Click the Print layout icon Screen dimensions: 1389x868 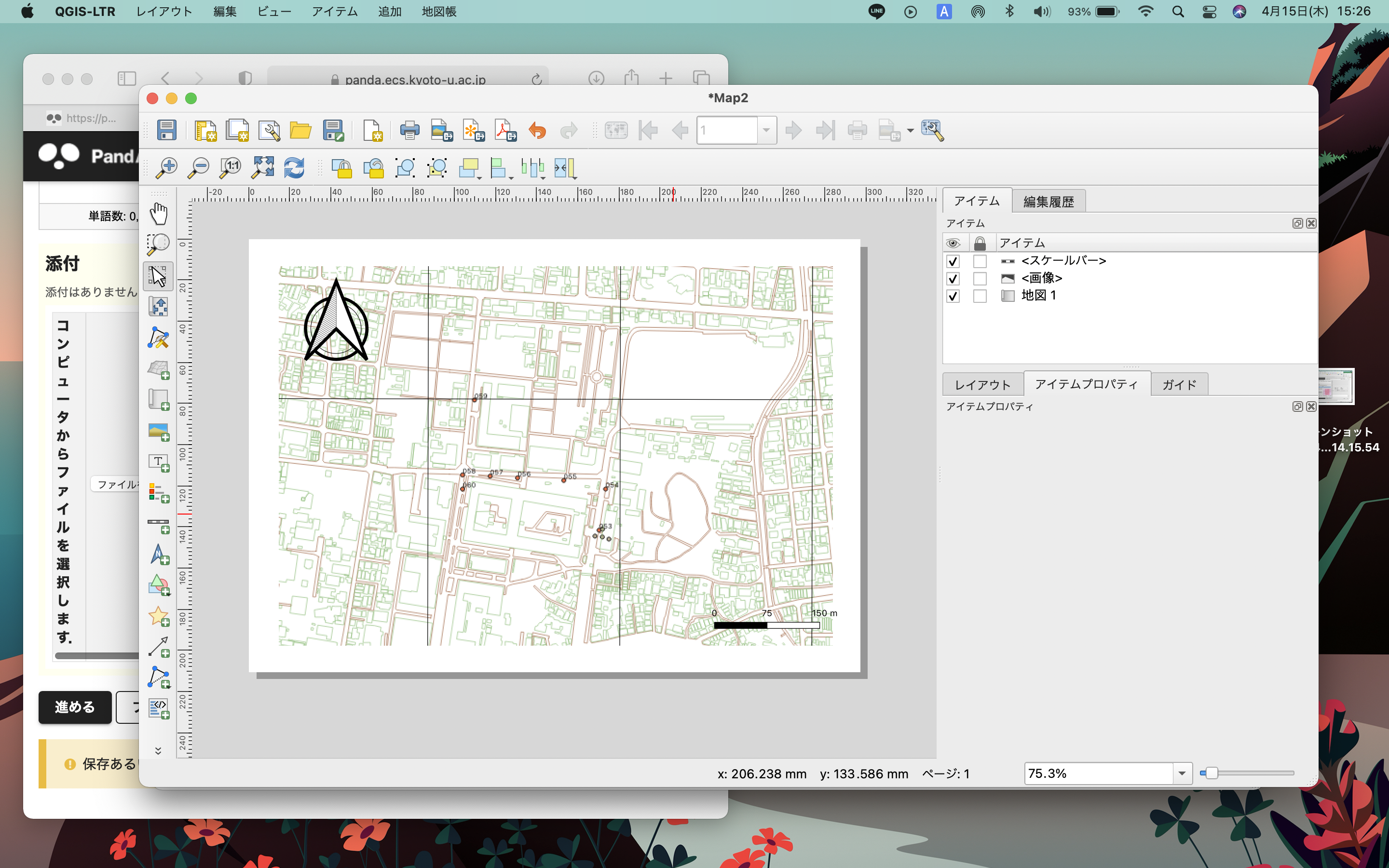[x=409, y=130]
